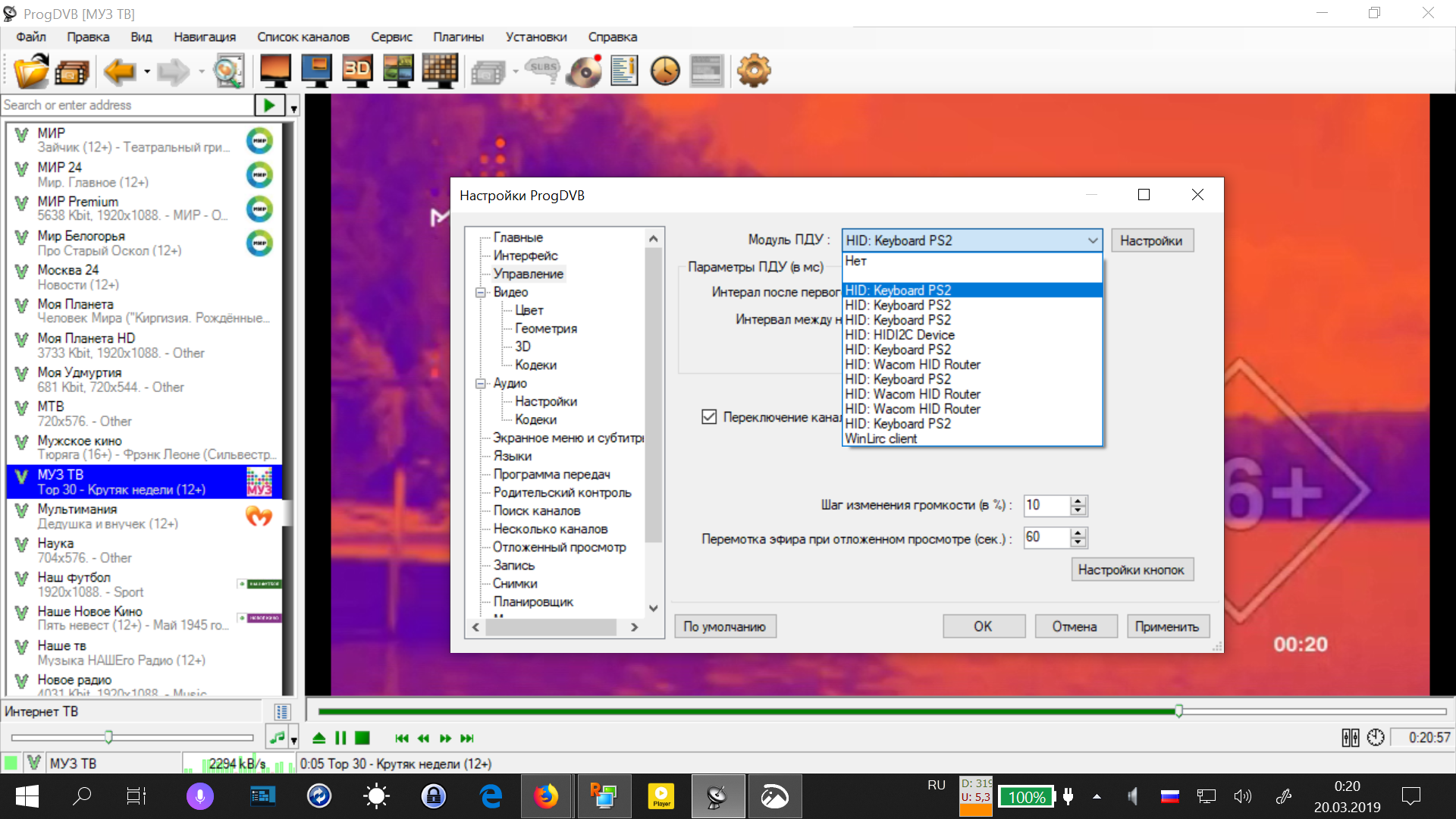The width and height of the screenshot is (1456, 819).
Task: Open Windows Start menu
Action: (27, 796)
